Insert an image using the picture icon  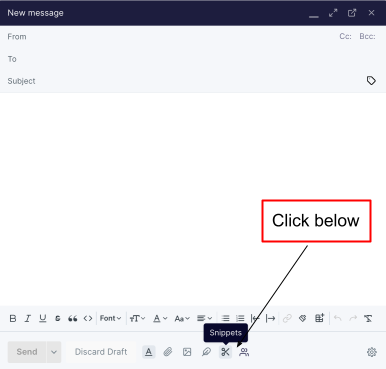coord(187,352)
